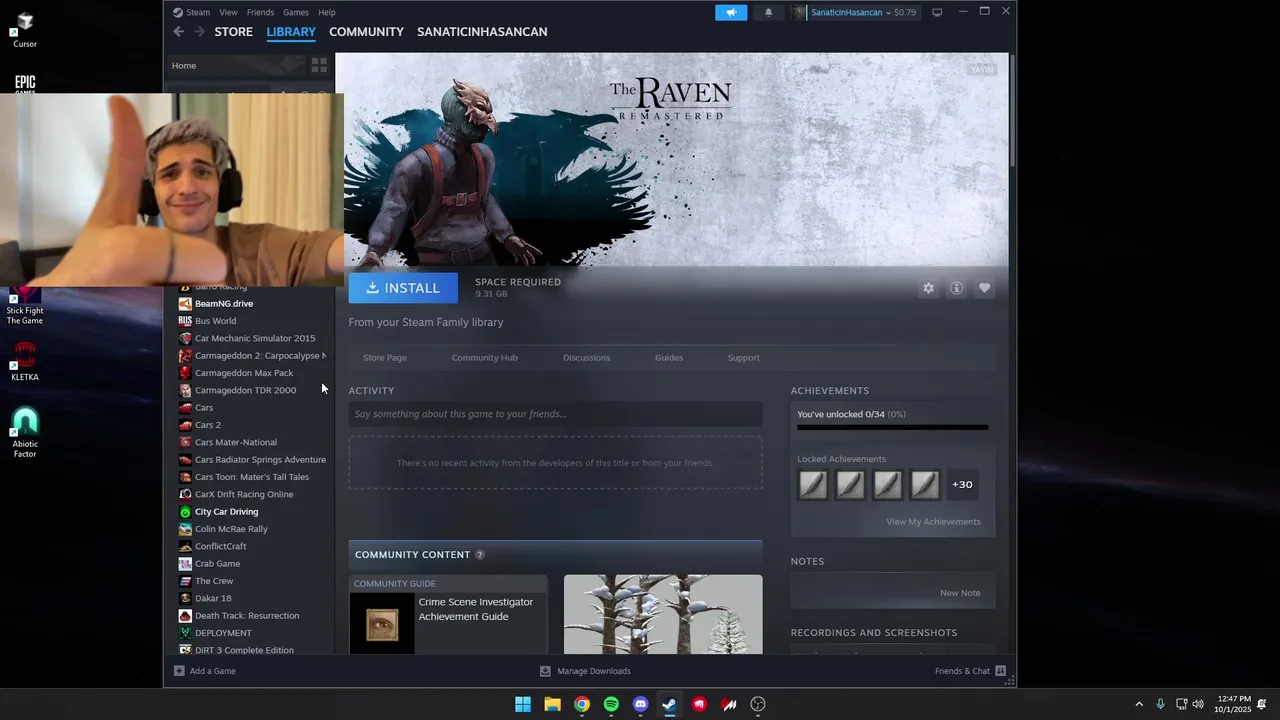The width and height of the screenshot is (1280, 720).
Task: Click the achievements progress bar
Action: pyautogui.click(x=893, y=427)
